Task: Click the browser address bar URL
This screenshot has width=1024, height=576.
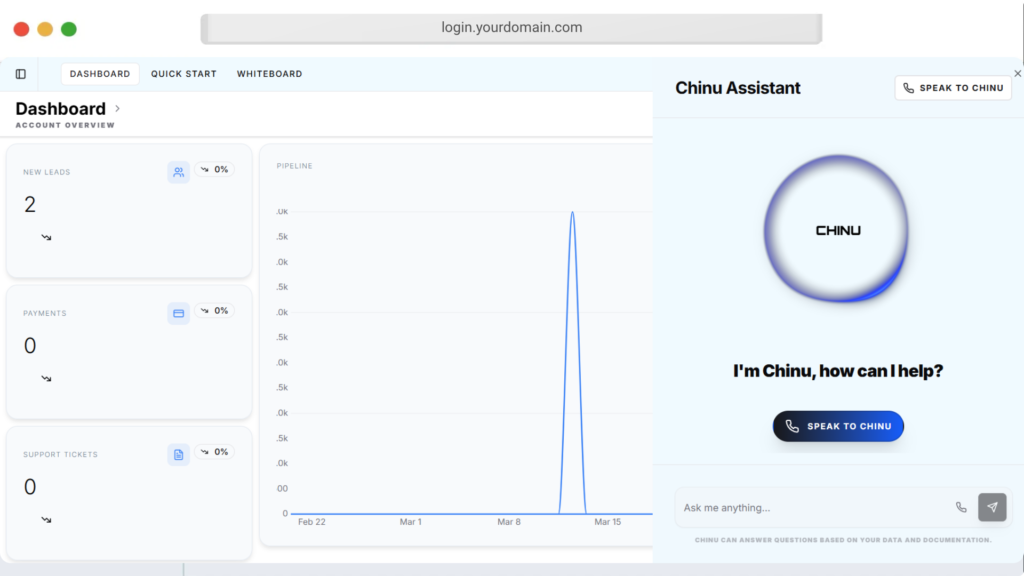Action: coord(511,28)
